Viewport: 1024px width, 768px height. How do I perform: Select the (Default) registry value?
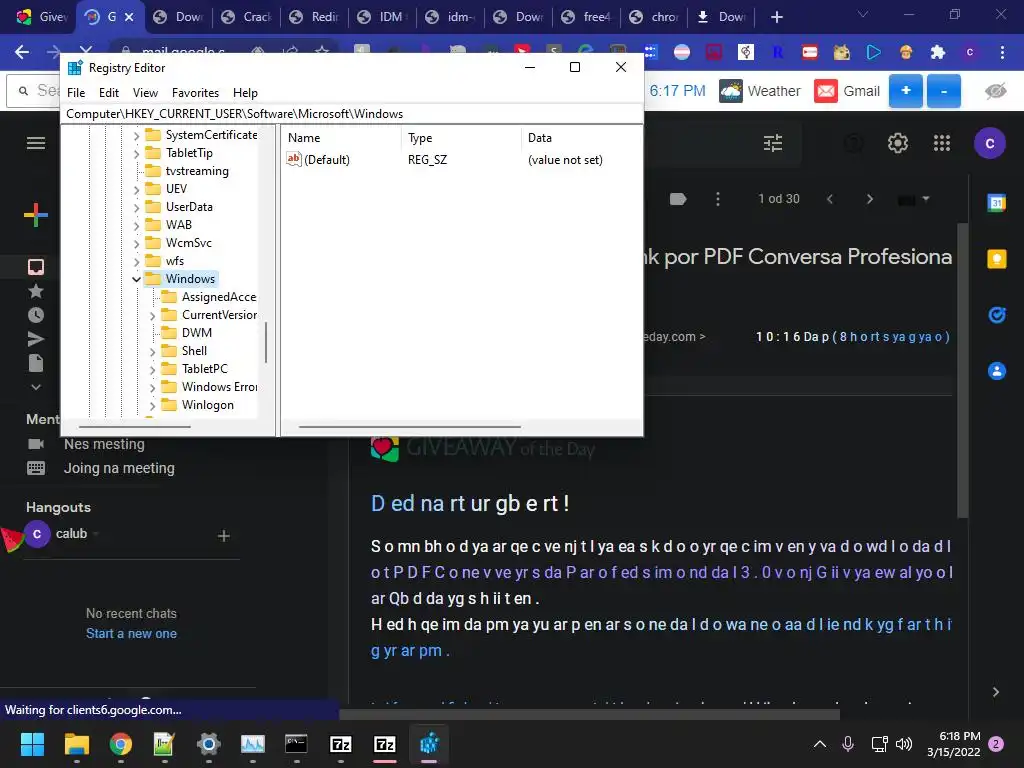coord(327,159)
